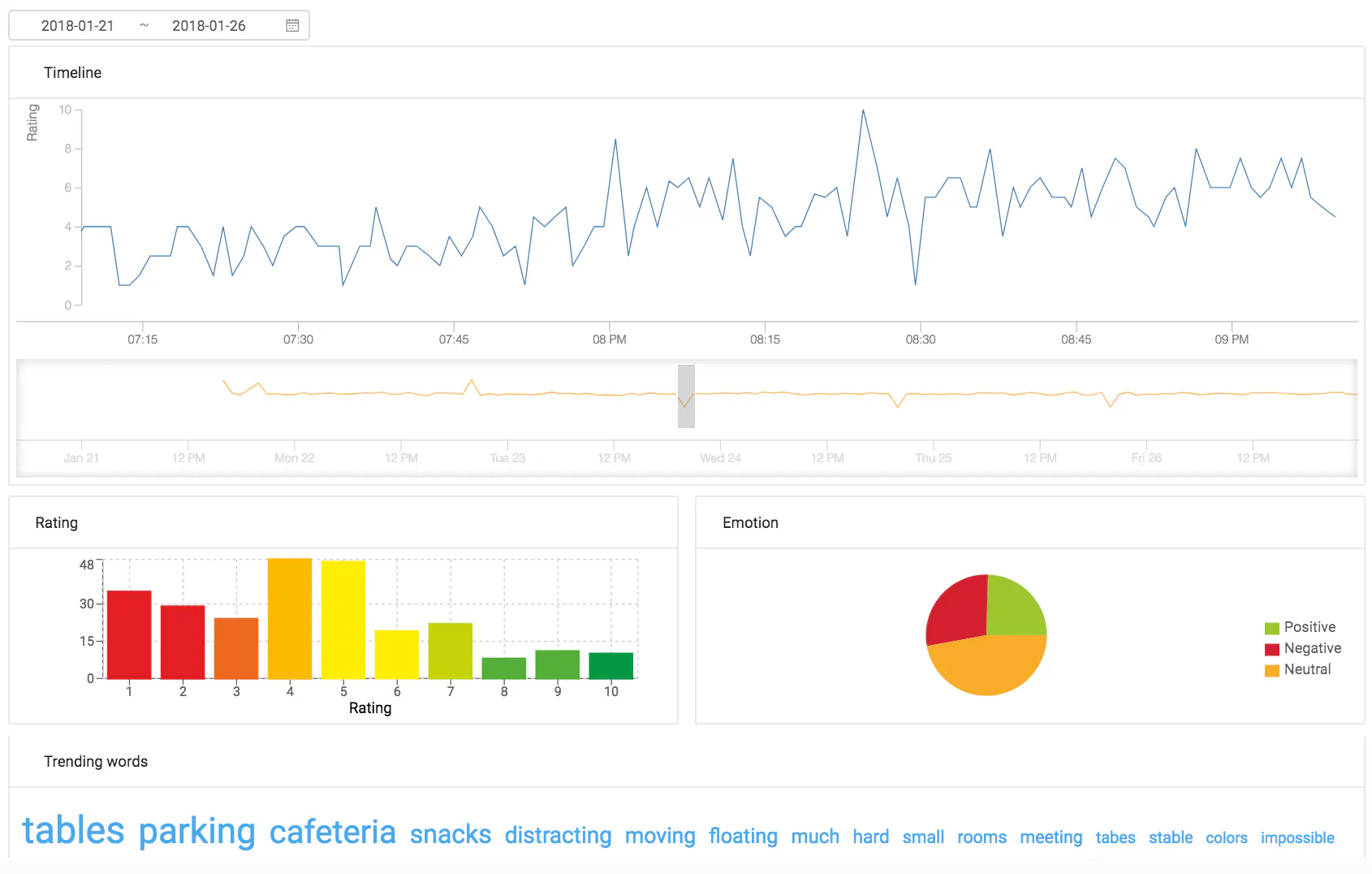
Task: Toggle the Positive legend swatch
Action: 1271,628
